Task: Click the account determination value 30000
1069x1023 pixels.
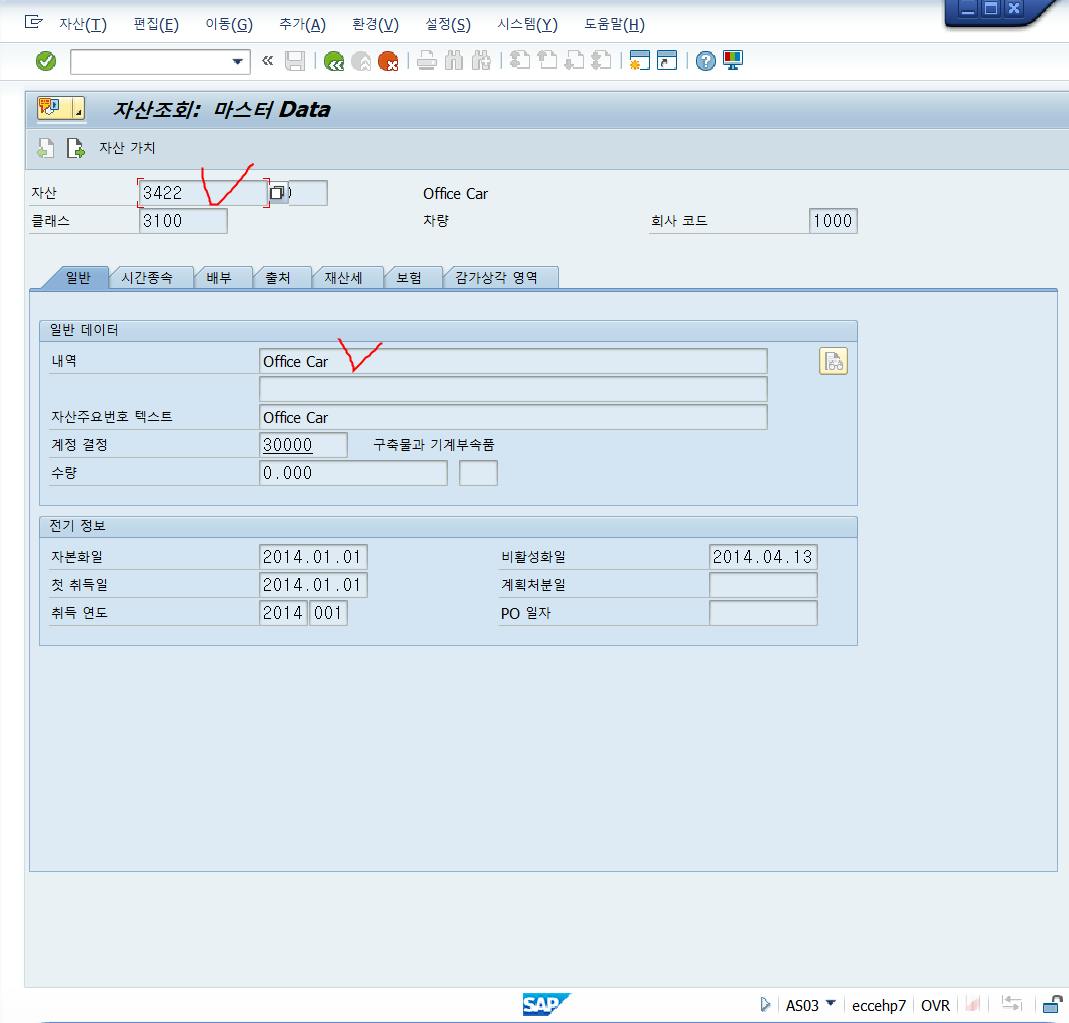Action: click(303, 445)
